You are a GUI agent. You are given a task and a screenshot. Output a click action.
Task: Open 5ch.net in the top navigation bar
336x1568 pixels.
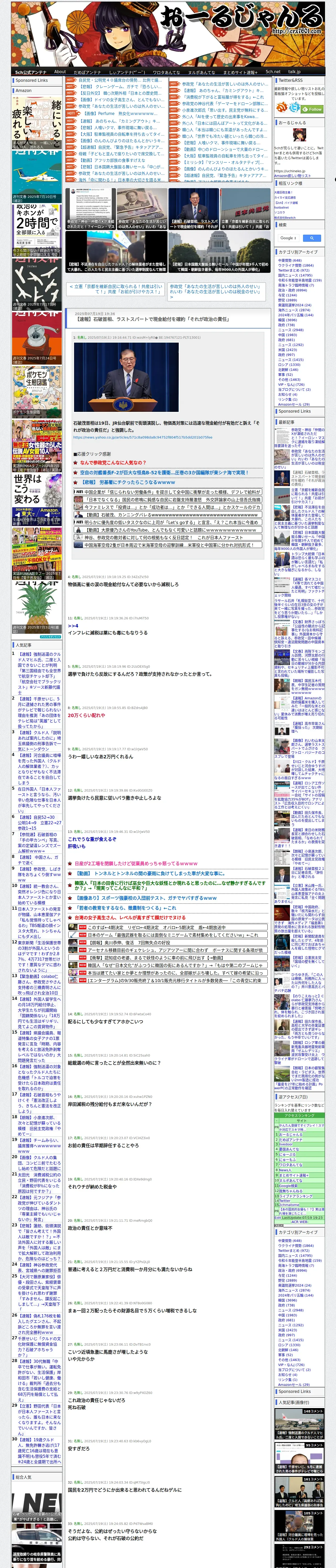point(273,72)
